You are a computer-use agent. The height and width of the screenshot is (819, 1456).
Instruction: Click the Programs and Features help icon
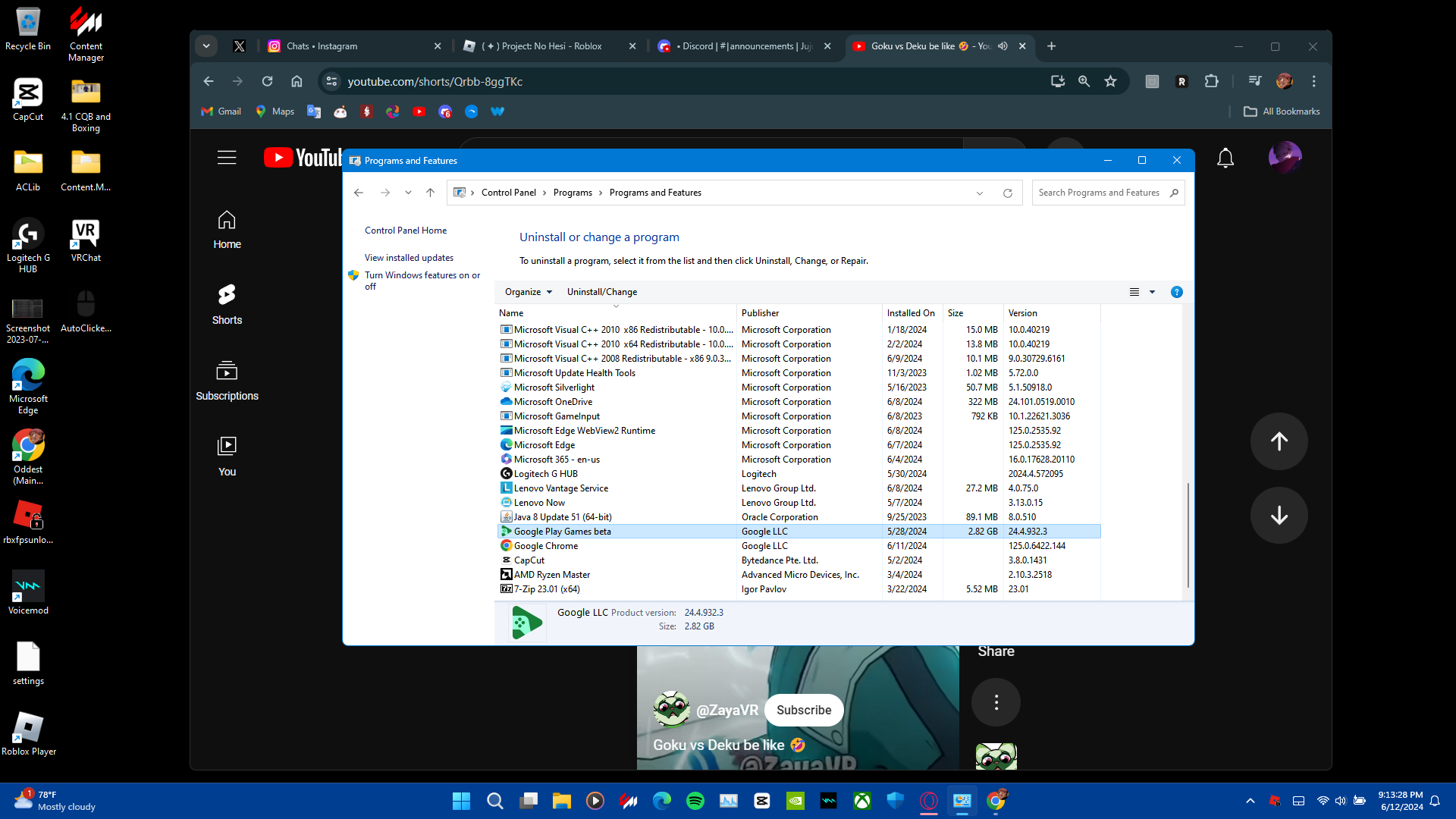tap(1176, 292)
